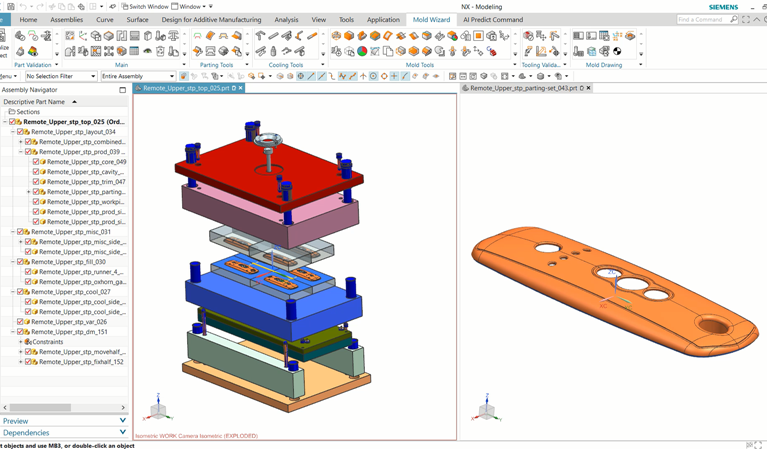Screen dimensions: 767x449
Task: Click the green umbrella-shaped icon in Main group
Action: [x=147, y=51]
